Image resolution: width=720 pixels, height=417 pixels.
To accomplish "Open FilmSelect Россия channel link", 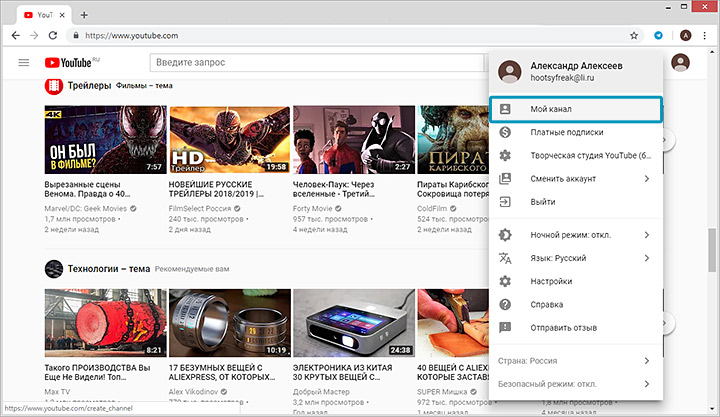I will pos(200,208).
